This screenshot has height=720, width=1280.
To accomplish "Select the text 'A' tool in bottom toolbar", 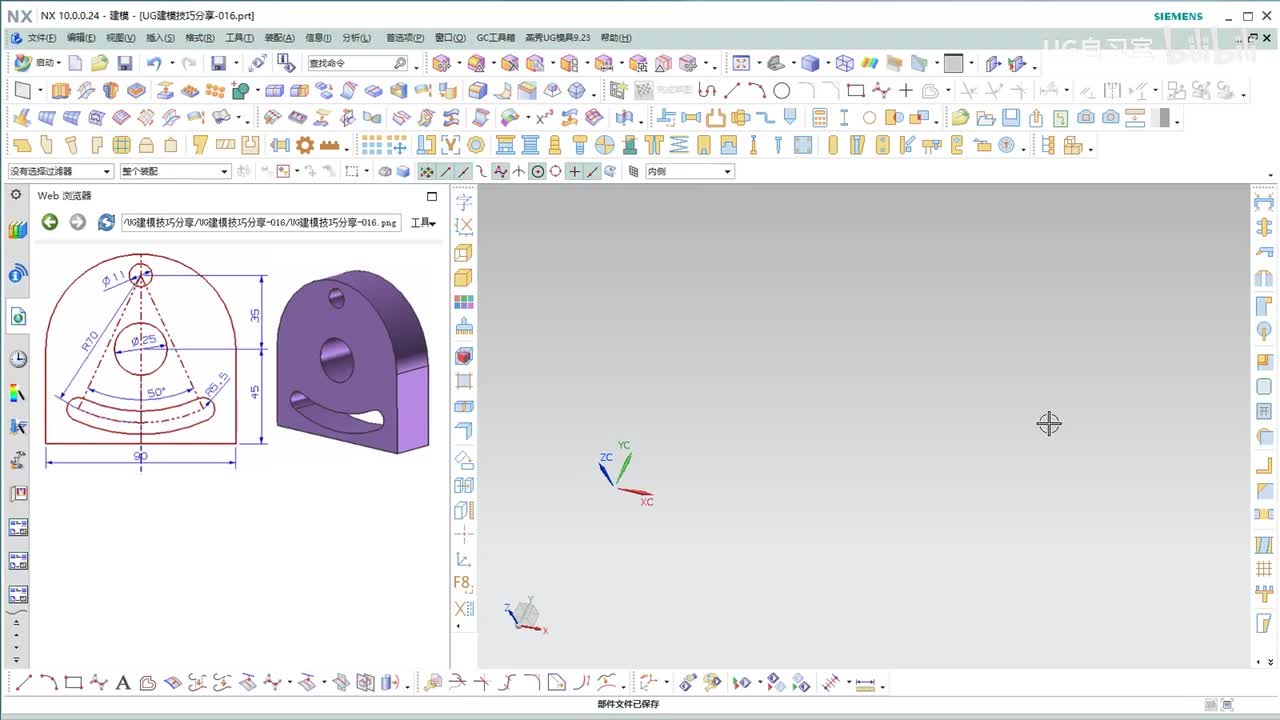I will (123, 684).
